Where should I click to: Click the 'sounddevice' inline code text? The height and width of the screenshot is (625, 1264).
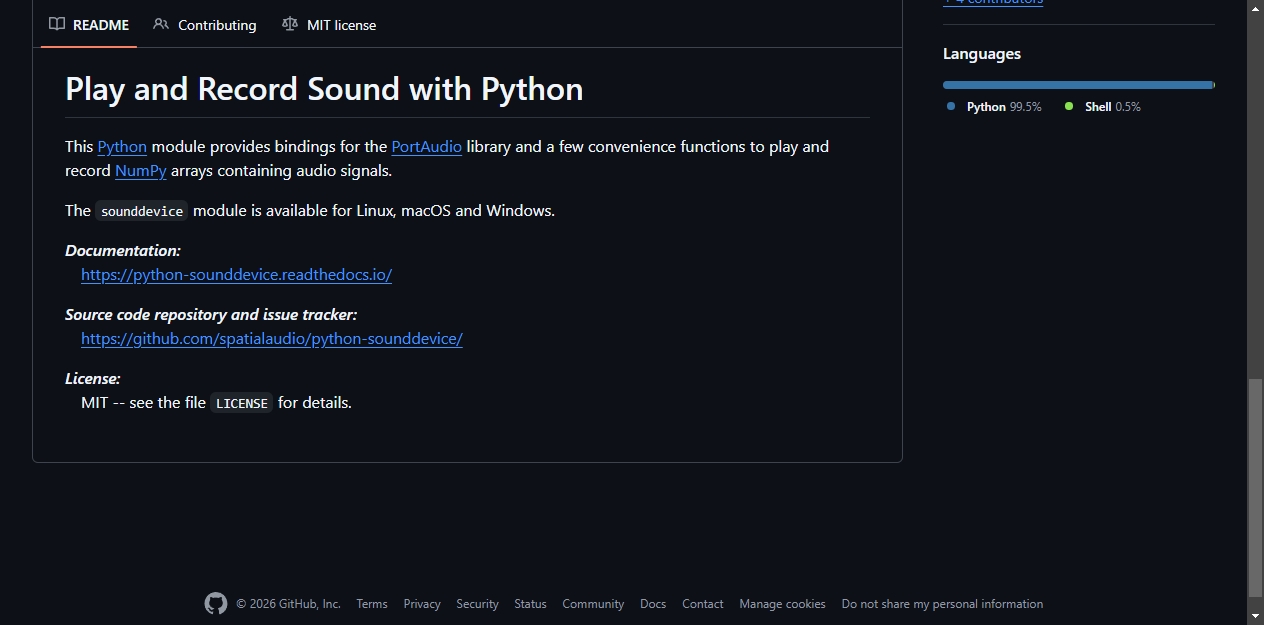(x=142, y=211)
